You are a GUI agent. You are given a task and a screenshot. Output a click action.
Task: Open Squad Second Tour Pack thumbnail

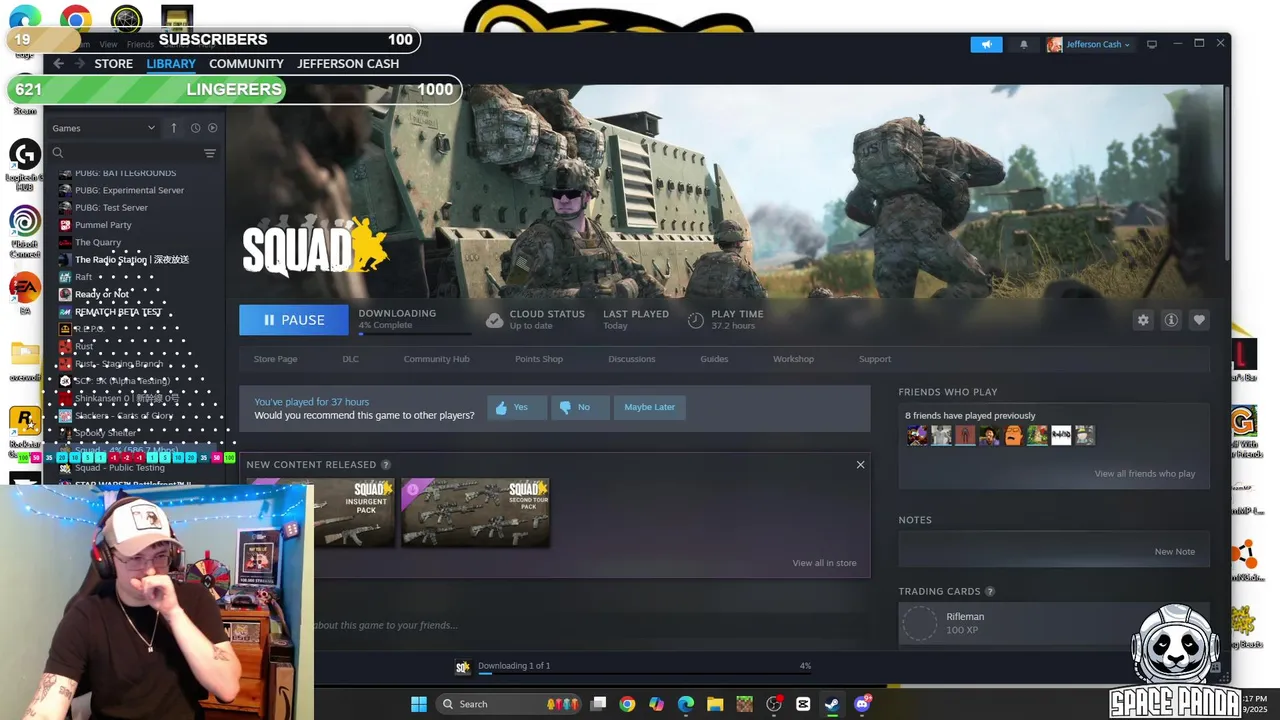475,512
